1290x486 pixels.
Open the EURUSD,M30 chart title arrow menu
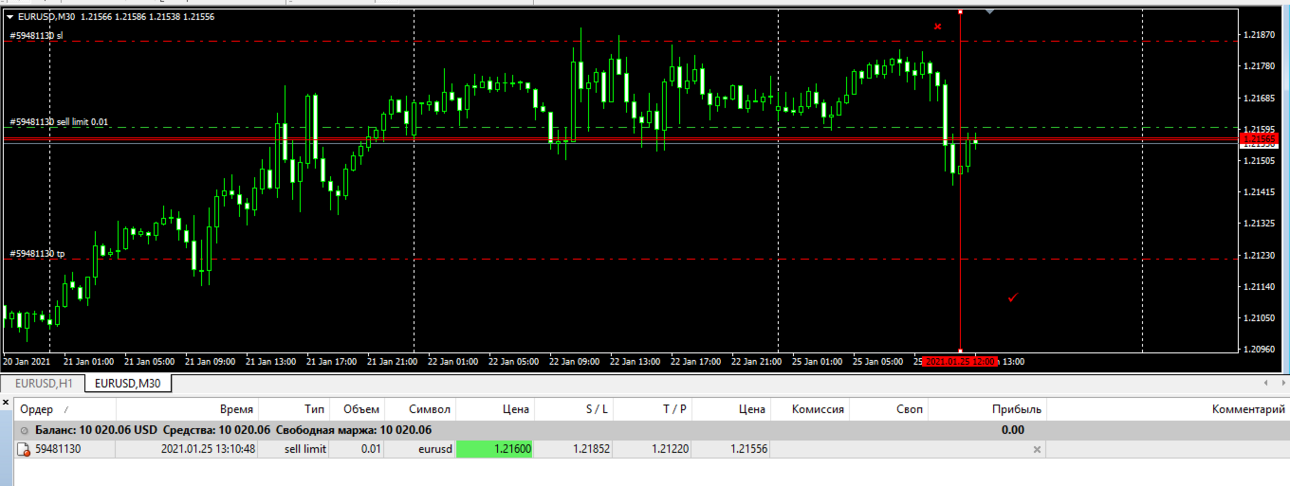click(x=10, y=17)
